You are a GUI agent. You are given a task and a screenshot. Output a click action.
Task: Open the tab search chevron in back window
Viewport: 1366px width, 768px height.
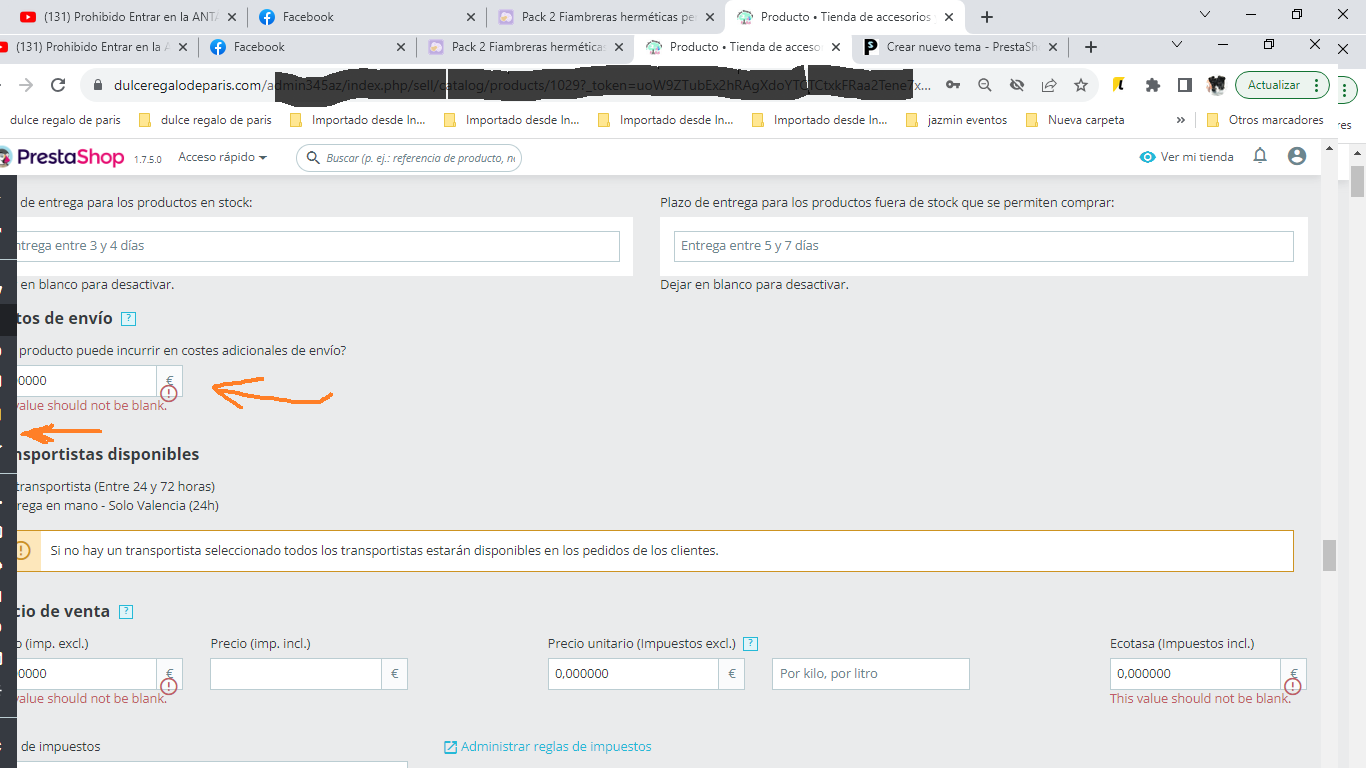click(x=1205, y=15)
